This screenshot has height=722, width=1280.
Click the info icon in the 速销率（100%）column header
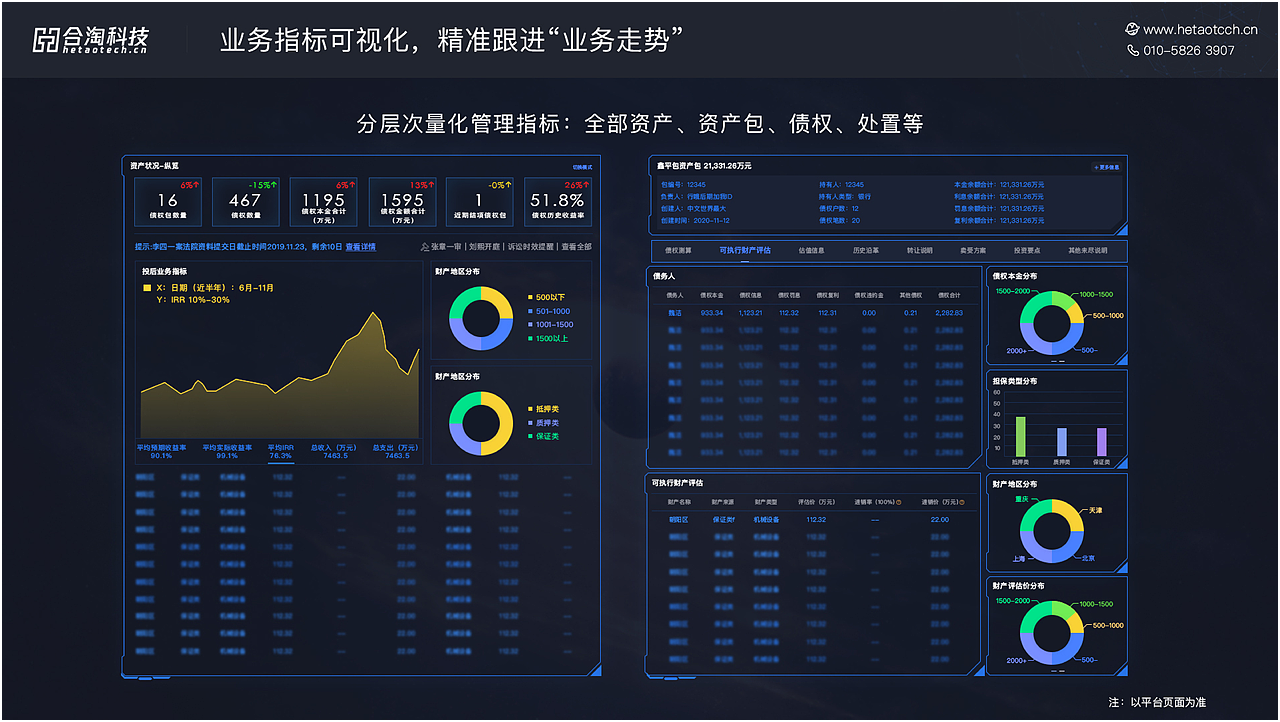click(899, 503)
